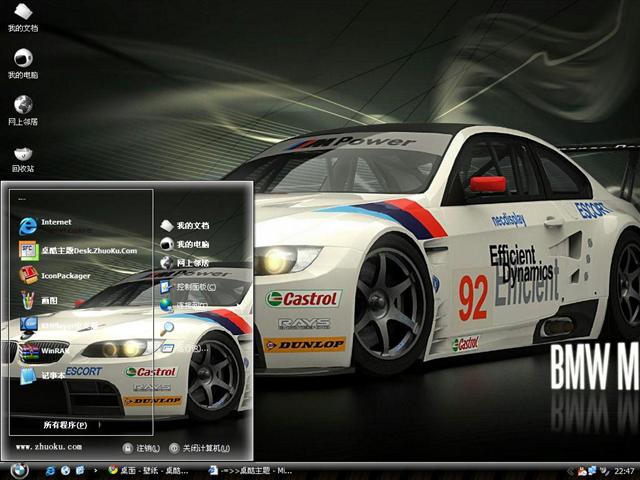Open WinRAR from the start menu
The height and width of the screenshot is (480, 640).
tap(55, 351)
